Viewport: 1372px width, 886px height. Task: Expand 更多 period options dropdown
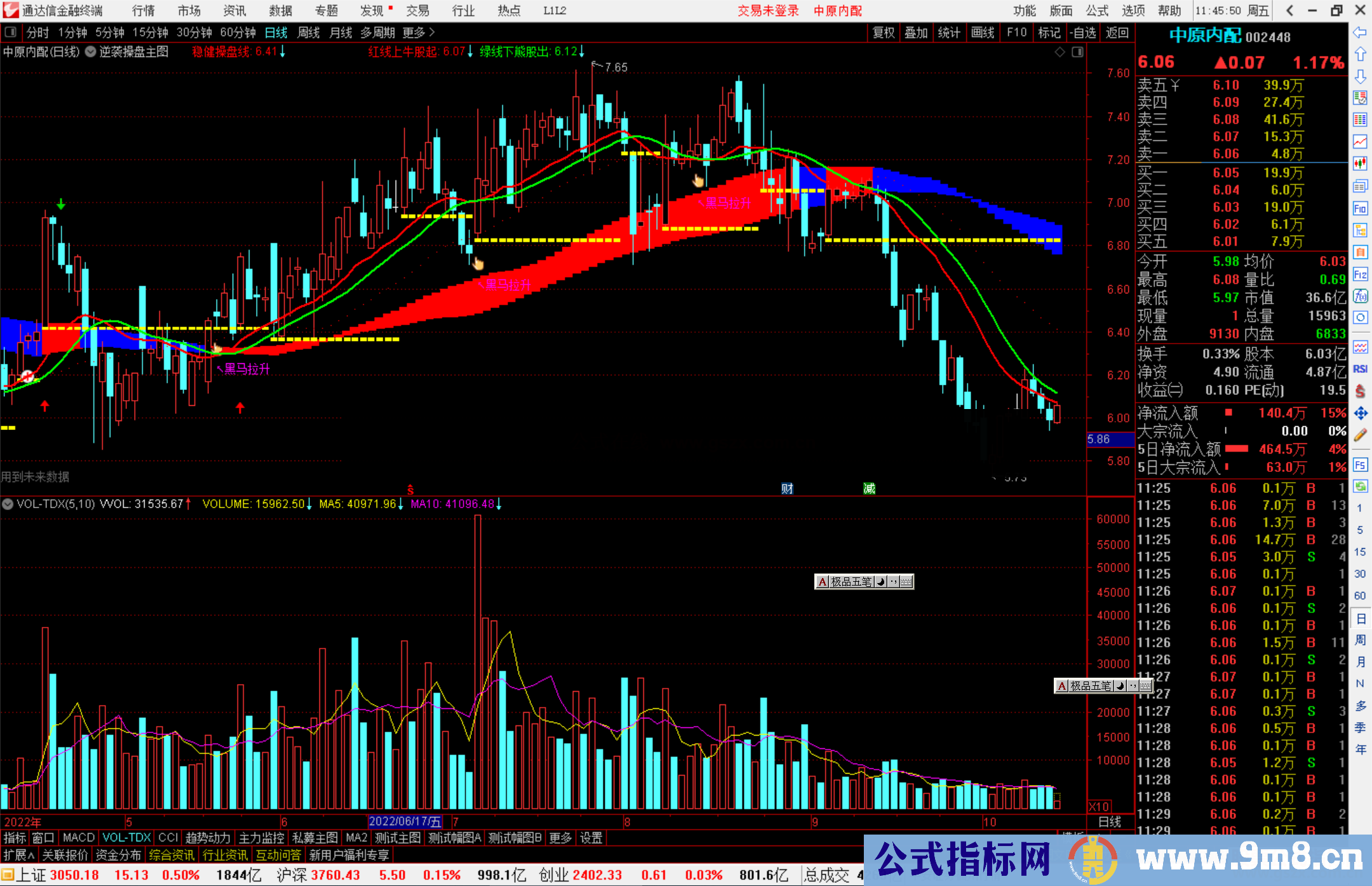(x=419, y=32)
